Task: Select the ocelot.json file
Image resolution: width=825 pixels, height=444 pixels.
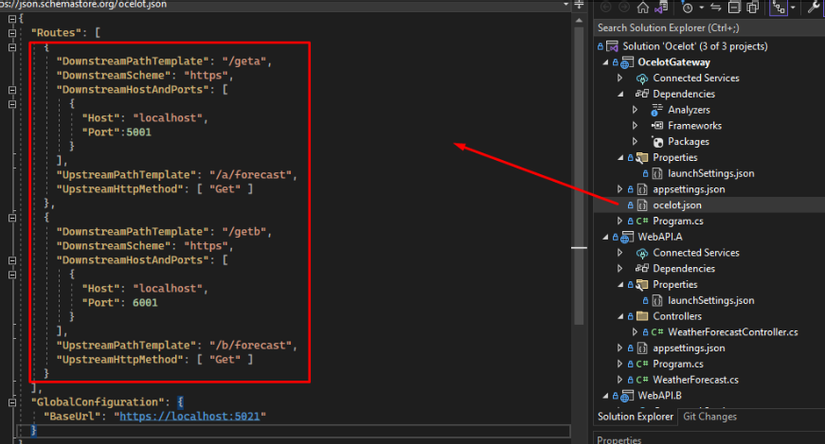Action: tap(677, 205)
